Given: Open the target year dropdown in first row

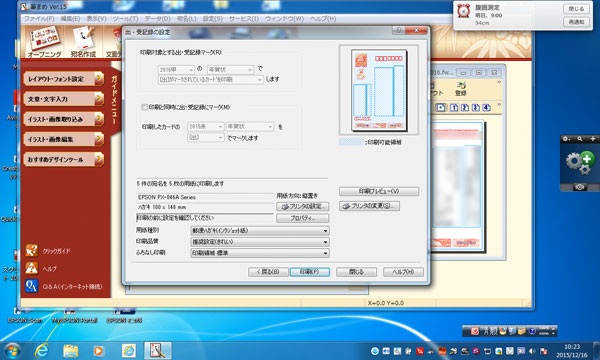Looking at the screenshot, I should (176, 70).
